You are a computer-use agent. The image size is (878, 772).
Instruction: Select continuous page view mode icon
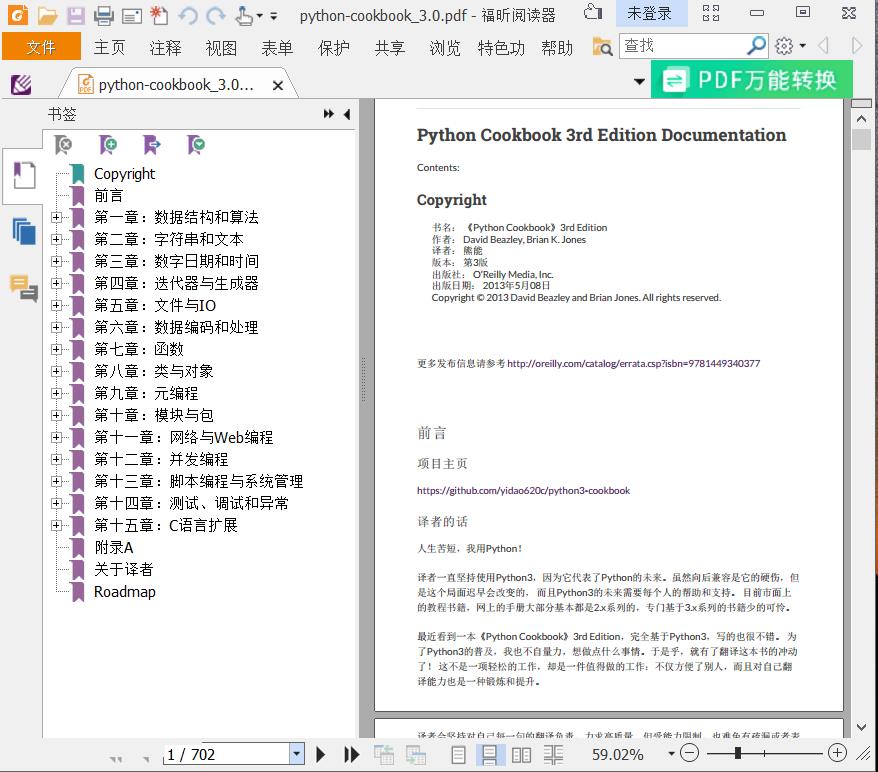pos(489,755)
